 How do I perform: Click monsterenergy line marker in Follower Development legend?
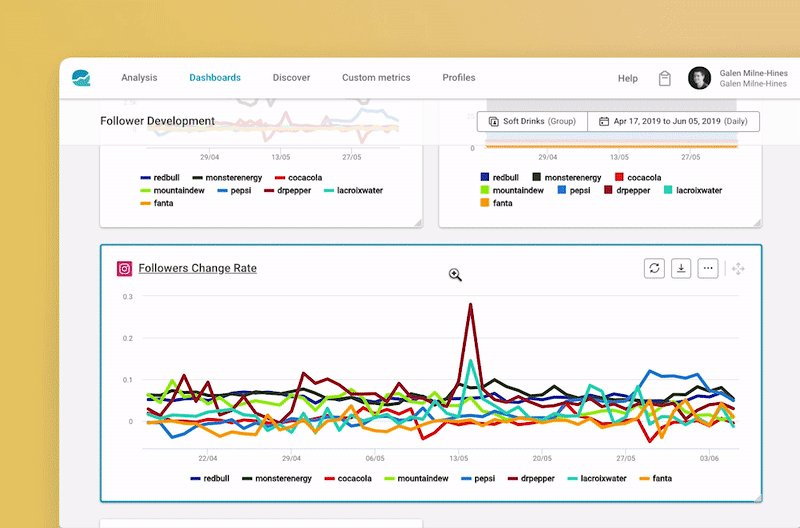[197, 178]
